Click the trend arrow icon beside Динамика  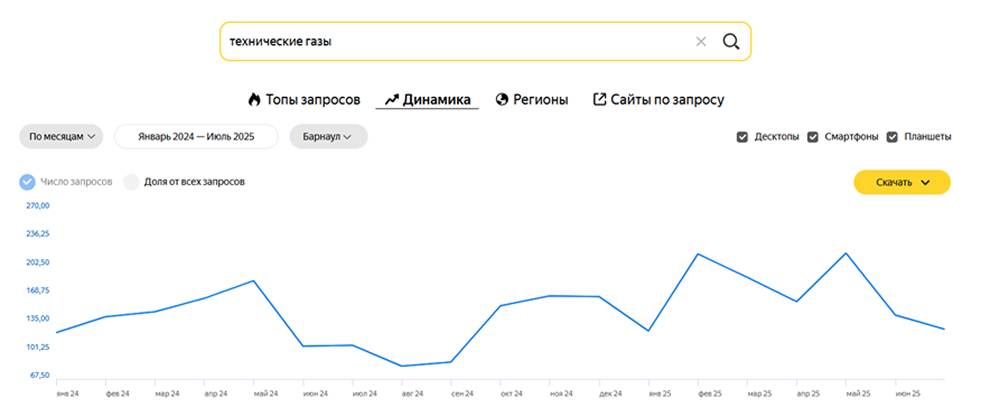(391, 100)
